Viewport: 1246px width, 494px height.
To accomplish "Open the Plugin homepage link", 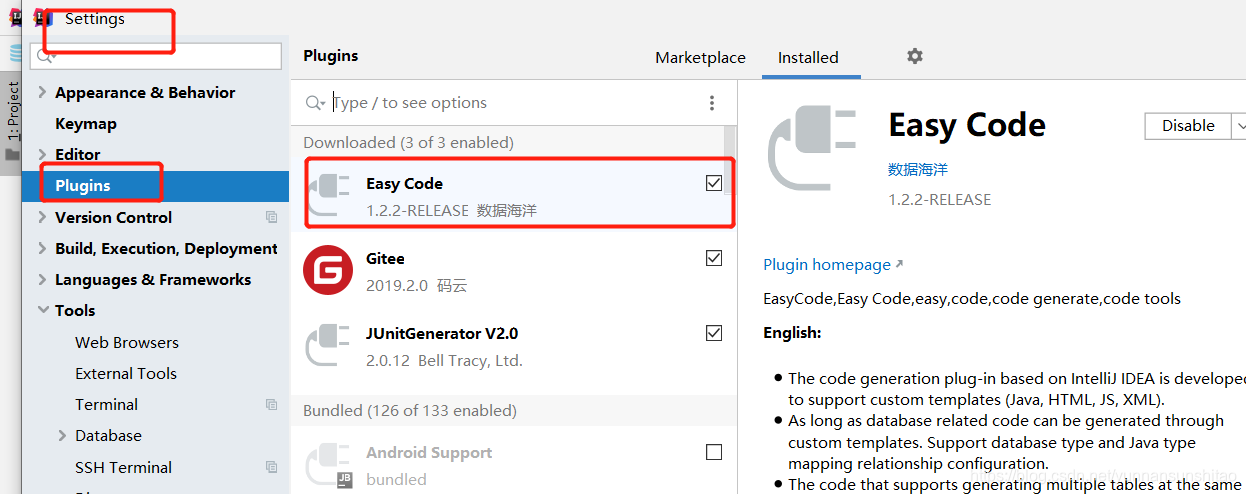I will pyautogui.click(x=832, y=264).
